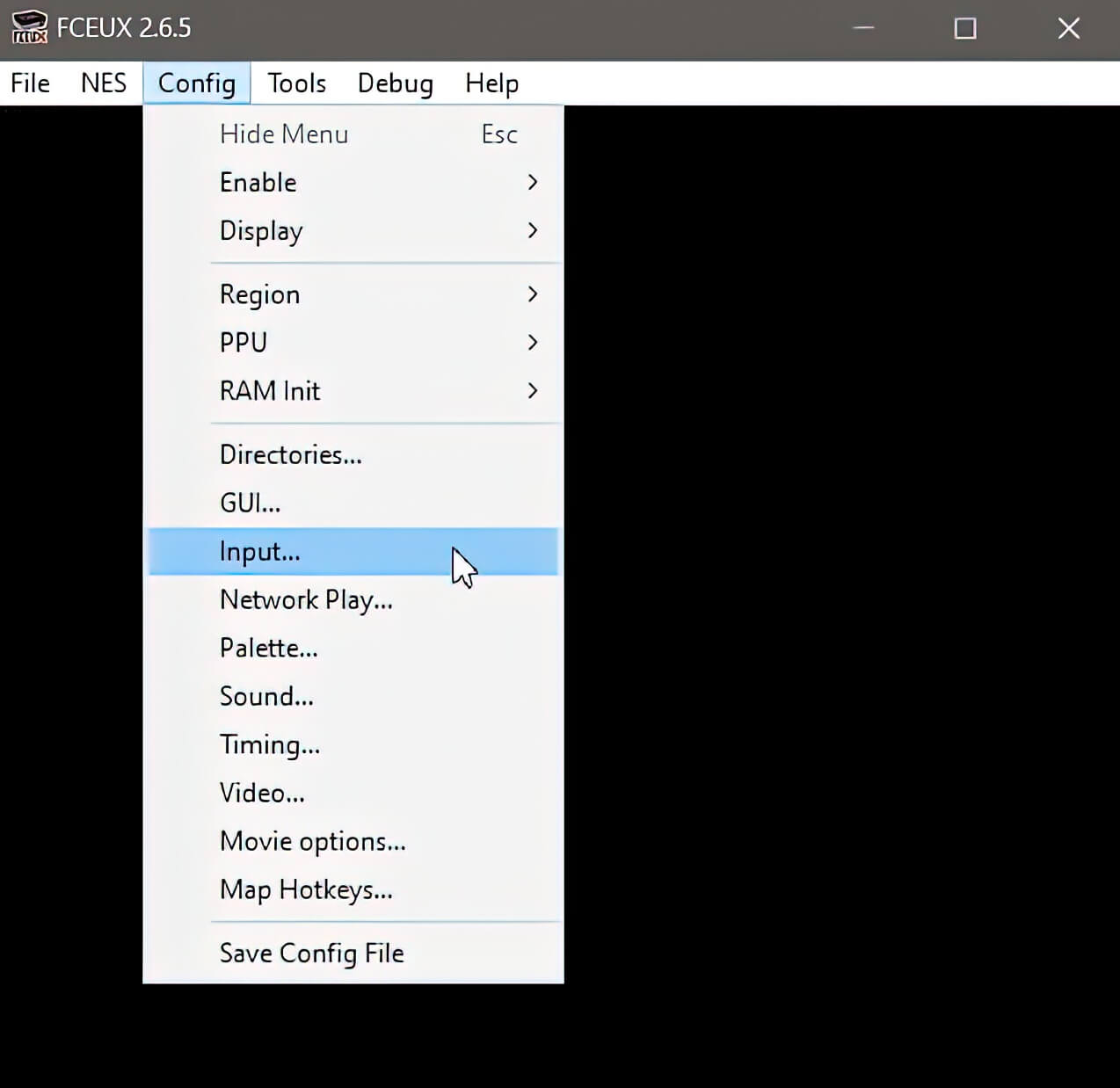Open the Debug menu
This screenshot has width=1120, height=1088.
pyautogui.click(x=395, y=83)
